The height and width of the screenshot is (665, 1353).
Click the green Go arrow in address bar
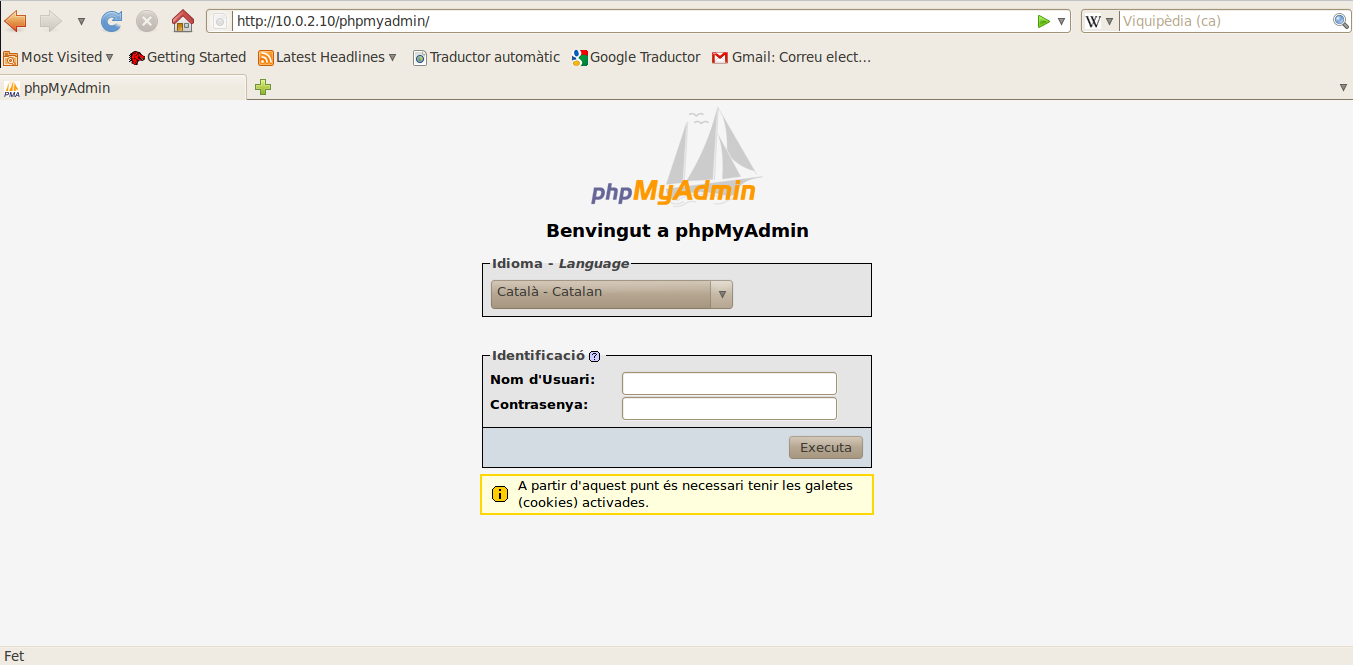pyautogui.click(x=1043, y=21)
